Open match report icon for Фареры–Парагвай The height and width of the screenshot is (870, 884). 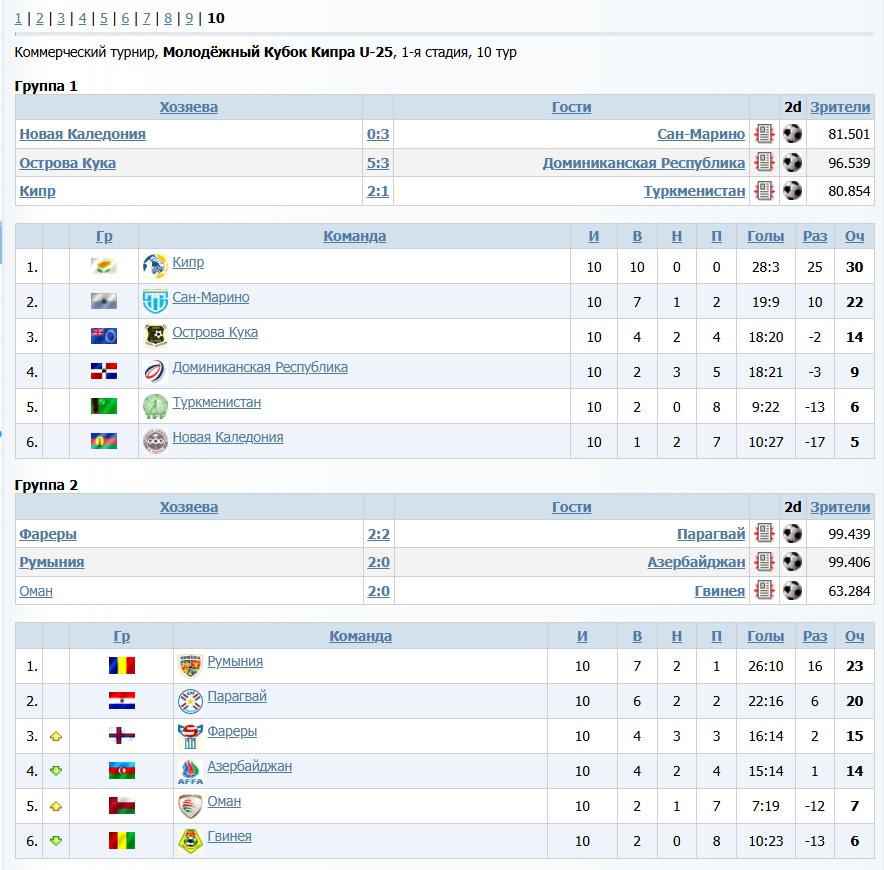pyautogui.click(x=765, y=534)
